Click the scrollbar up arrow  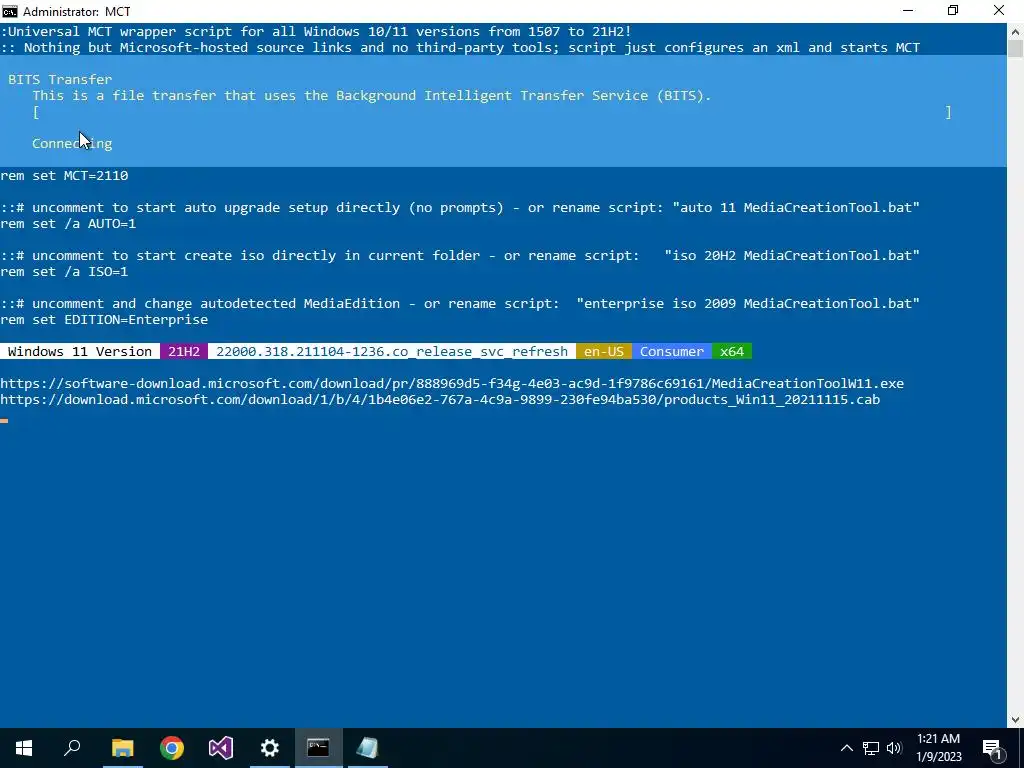click(x=1016, y=31)
